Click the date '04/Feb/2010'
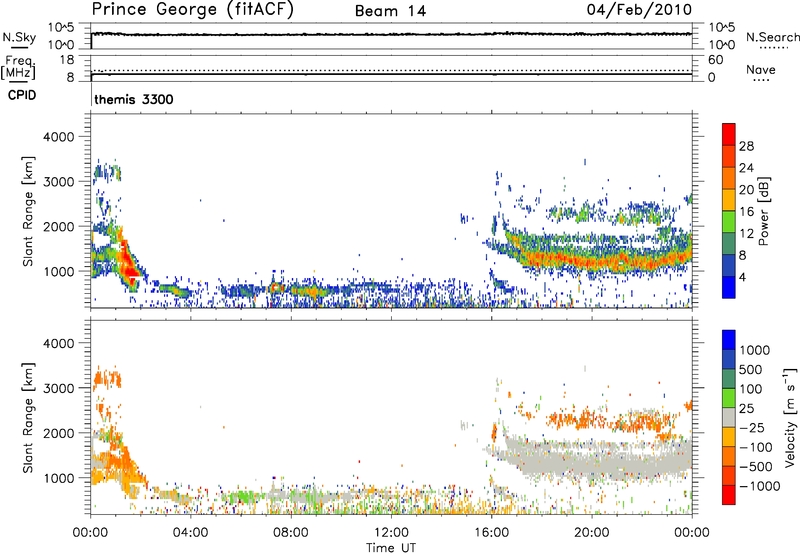 coord(639,10)
